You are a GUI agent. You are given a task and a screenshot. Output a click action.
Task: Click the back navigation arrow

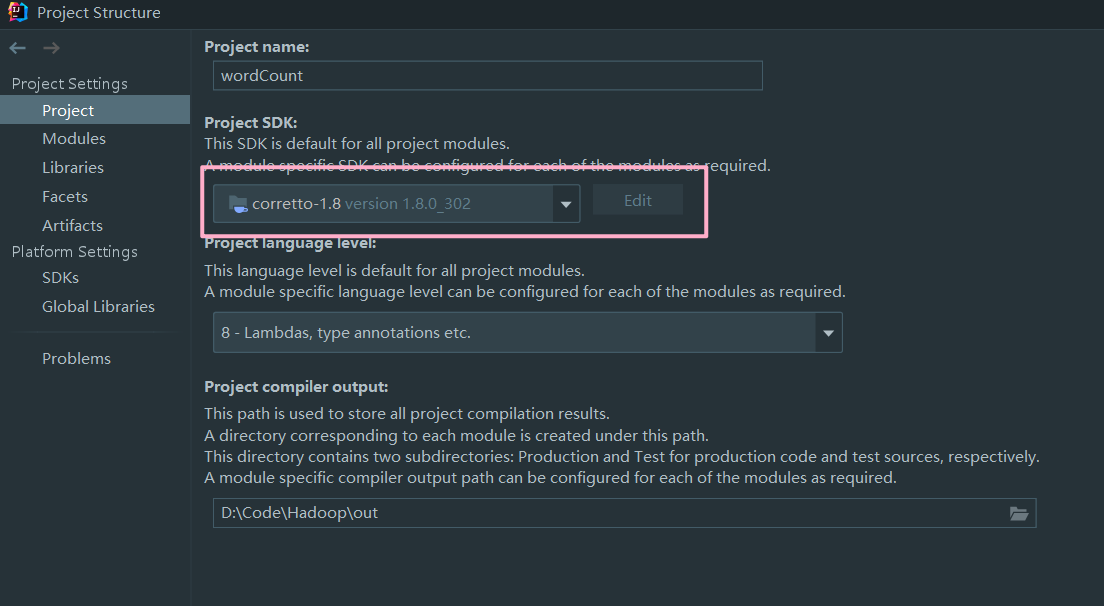point(18,48)
